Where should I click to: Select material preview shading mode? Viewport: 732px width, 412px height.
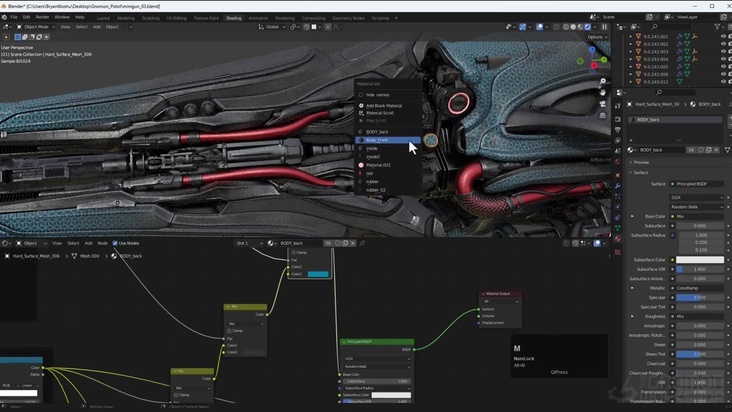580,27
